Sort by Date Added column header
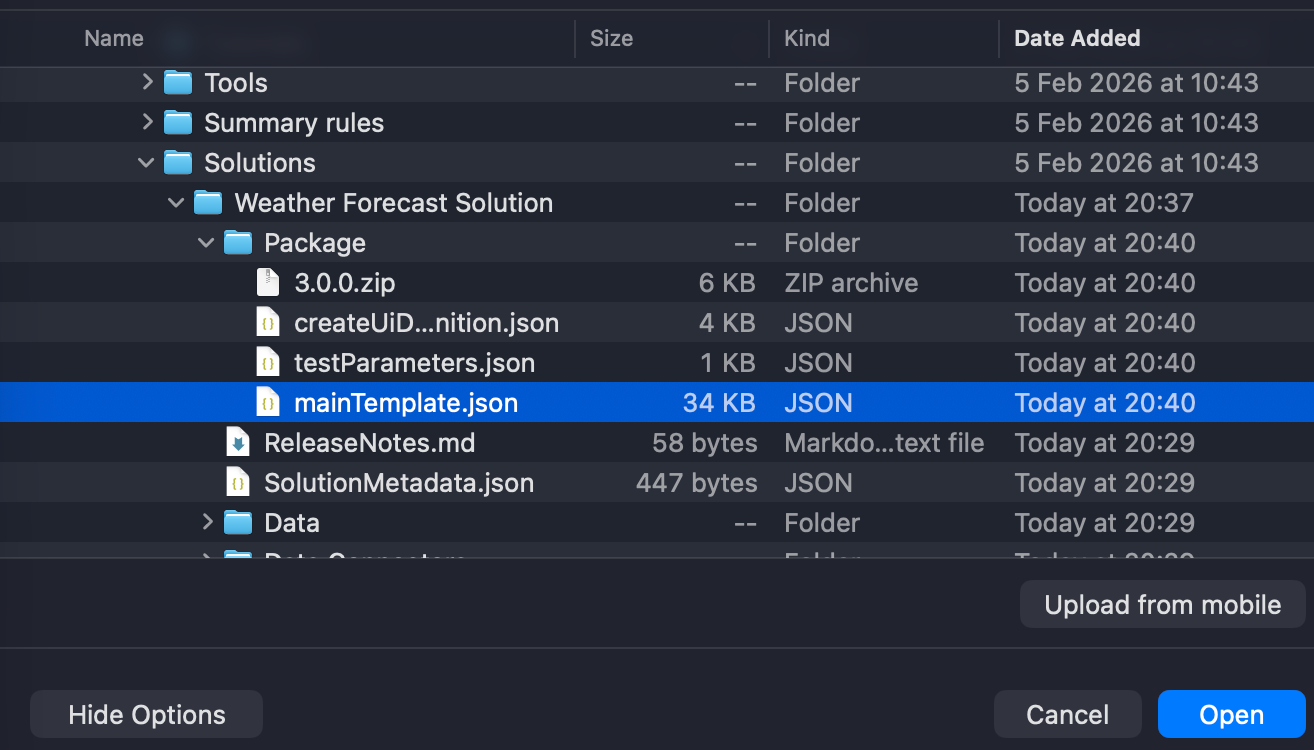Screen dimensions: 1314x750 pyautogui.click(x=1077, y=39)
